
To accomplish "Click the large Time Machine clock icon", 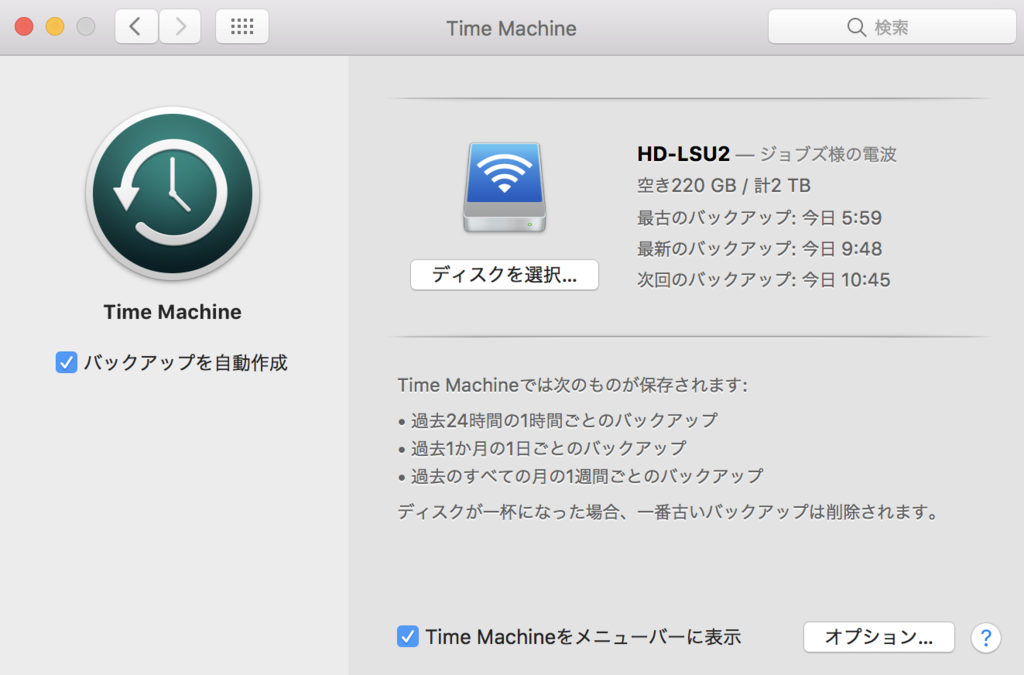I will coord(172,194).
